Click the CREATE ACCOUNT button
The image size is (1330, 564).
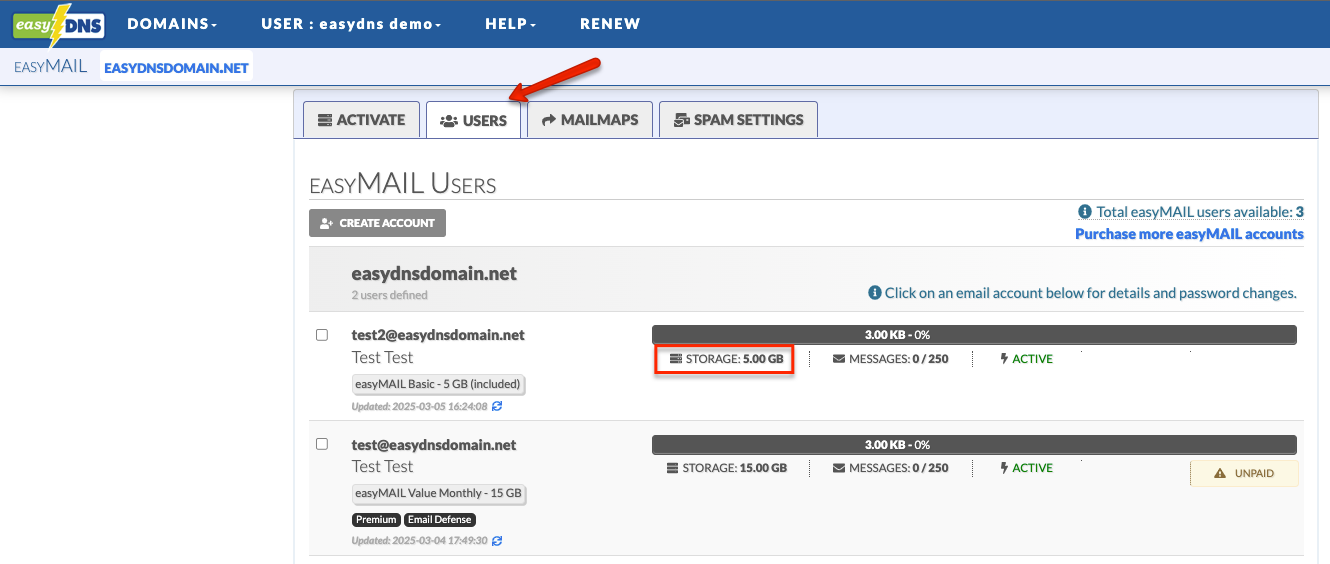pyautogui.click(x=377, y=223)
